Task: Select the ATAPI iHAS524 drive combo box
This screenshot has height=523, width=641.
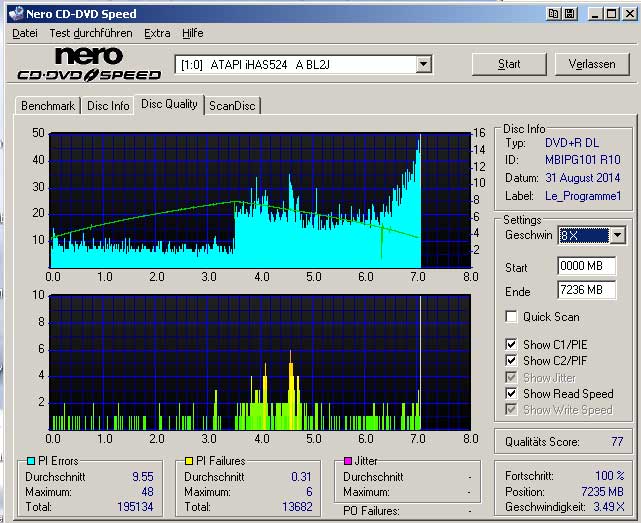Action: 303,65
